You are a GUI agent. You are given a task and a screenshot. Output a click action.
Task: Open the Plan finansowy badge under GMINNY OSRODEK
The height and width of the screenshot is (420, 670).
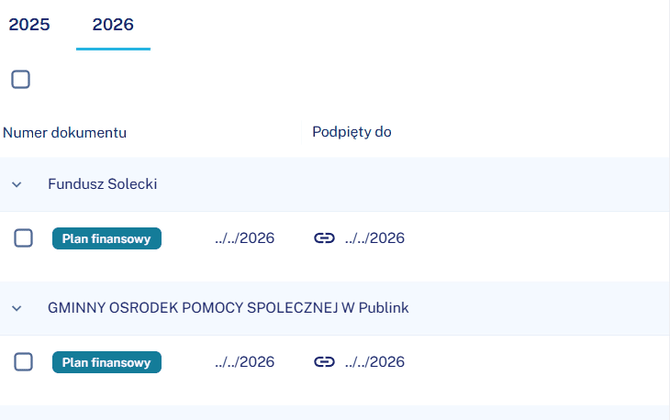(107, 362)
